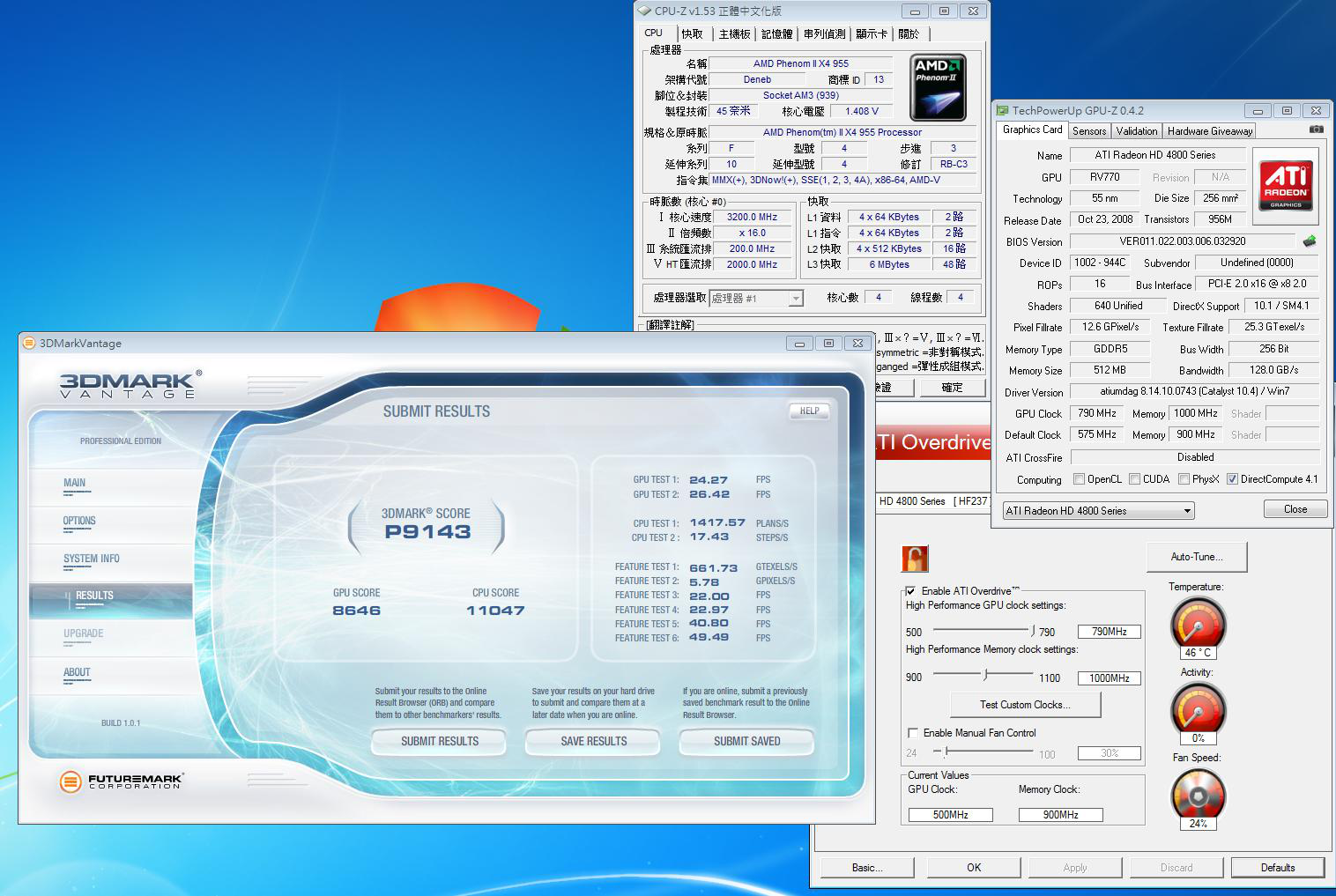The image size is (1336, 896).
Task: Click the Auto-Tune... button
Action: tap(1196, 557)
